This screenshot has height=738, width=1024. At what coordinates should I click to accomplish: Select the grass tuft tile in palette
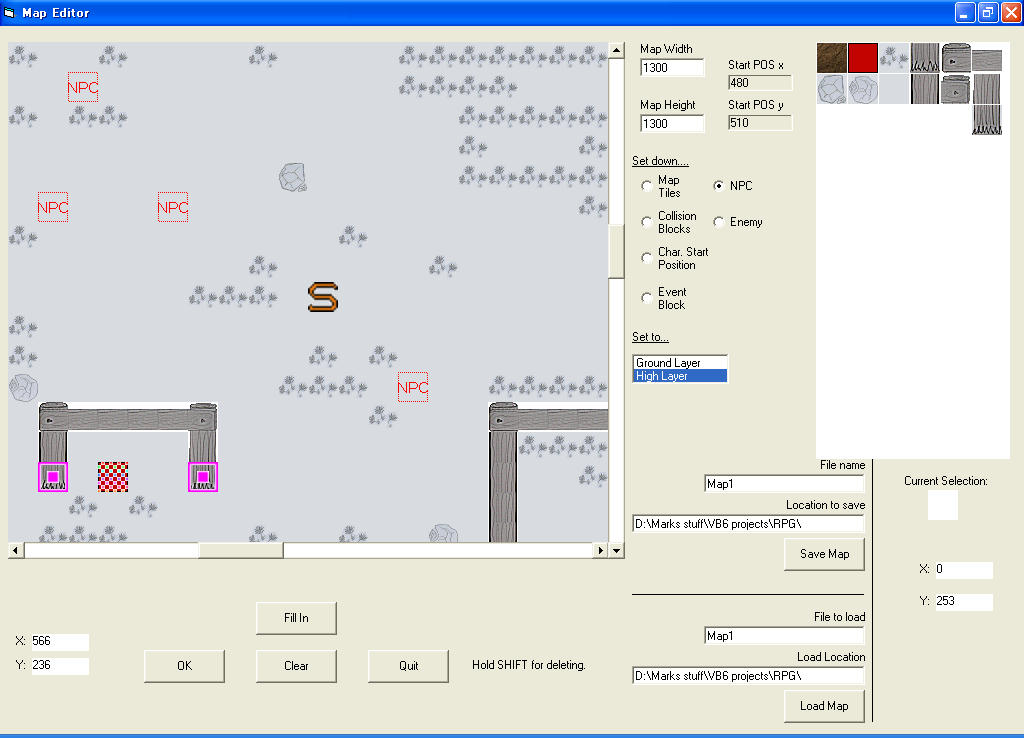[x=894, y=58]
